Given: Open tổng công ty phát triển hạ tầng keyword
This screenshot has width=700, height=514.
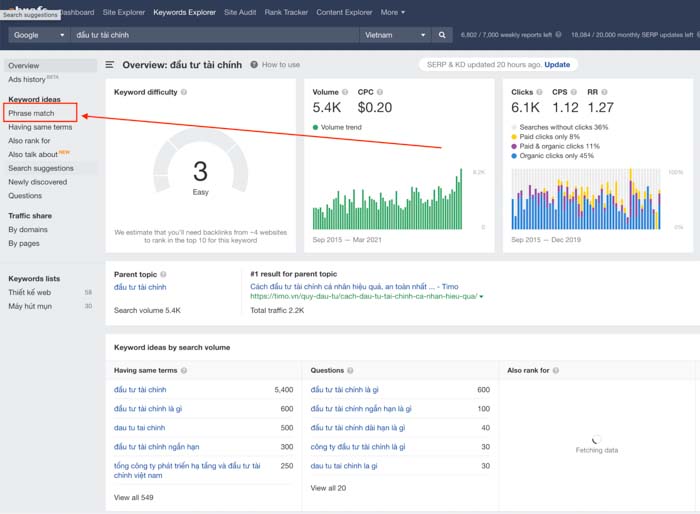Looking at the screenshot, I should point(187,471).
